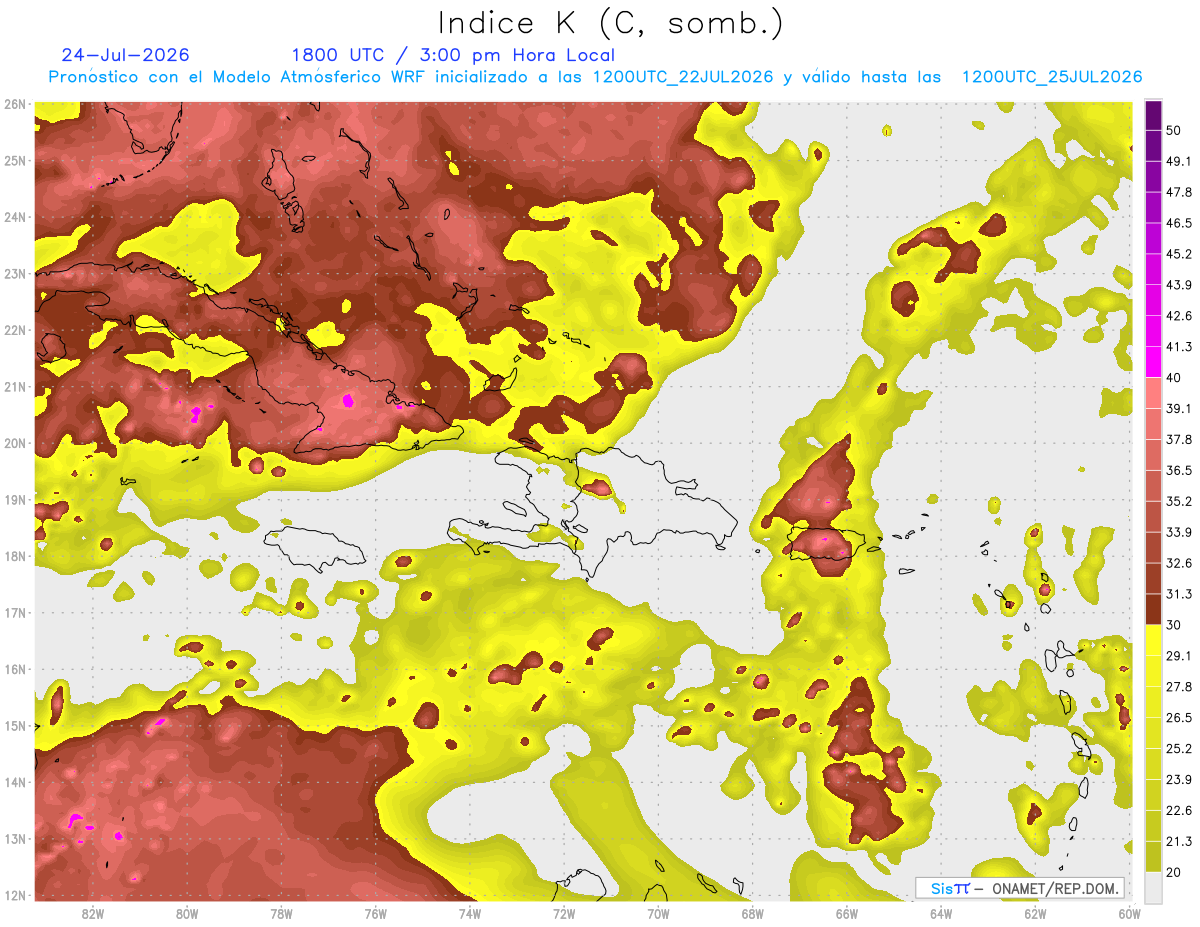Click the colorbar value '45.2'

[x=1179, y=254]
